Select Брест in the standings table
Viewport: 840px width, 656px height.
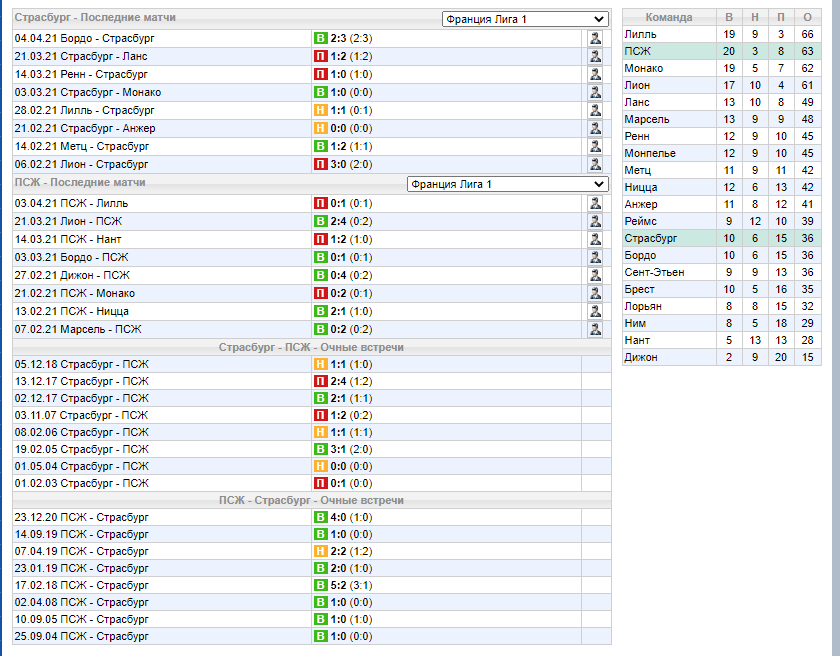click(x=722, y=289)
